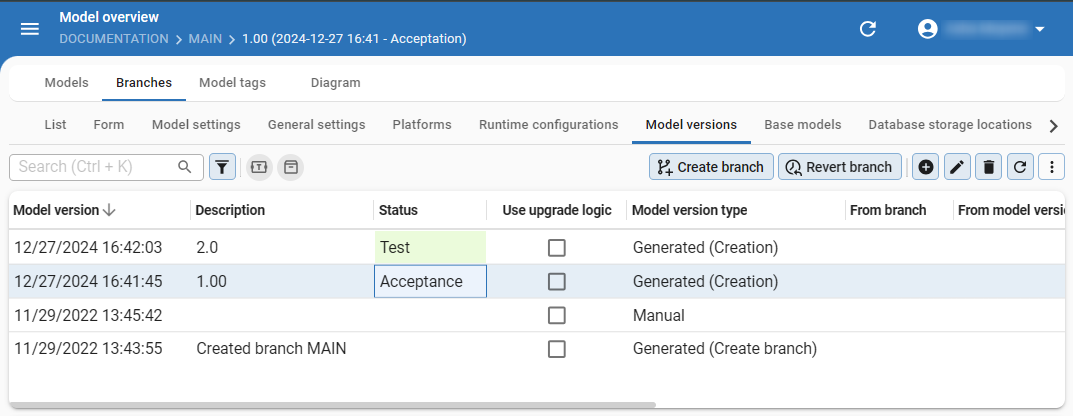Click the Create branch button

tap(711, 167)
